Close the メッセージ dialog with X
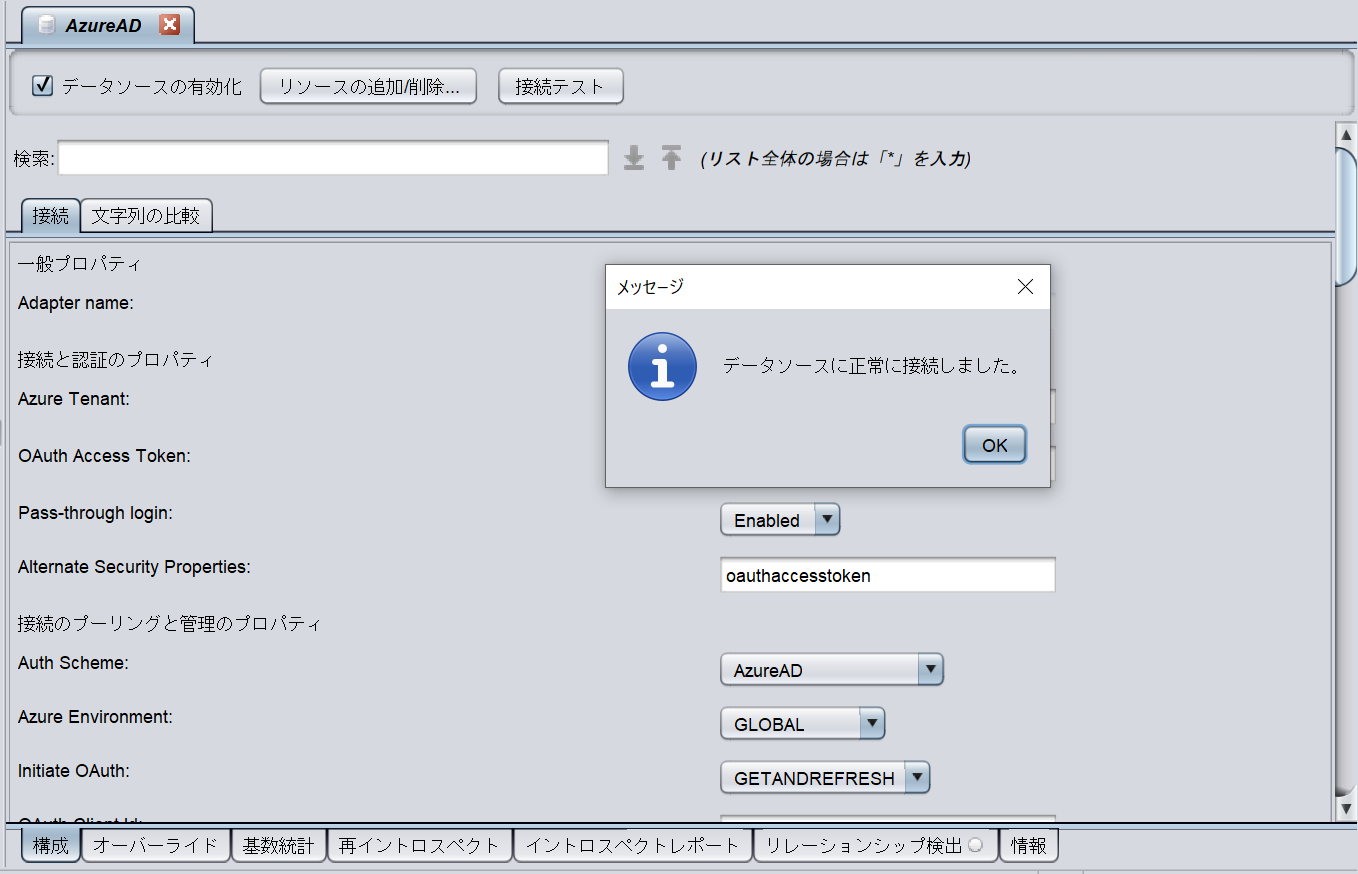 tap(1025, 287)
